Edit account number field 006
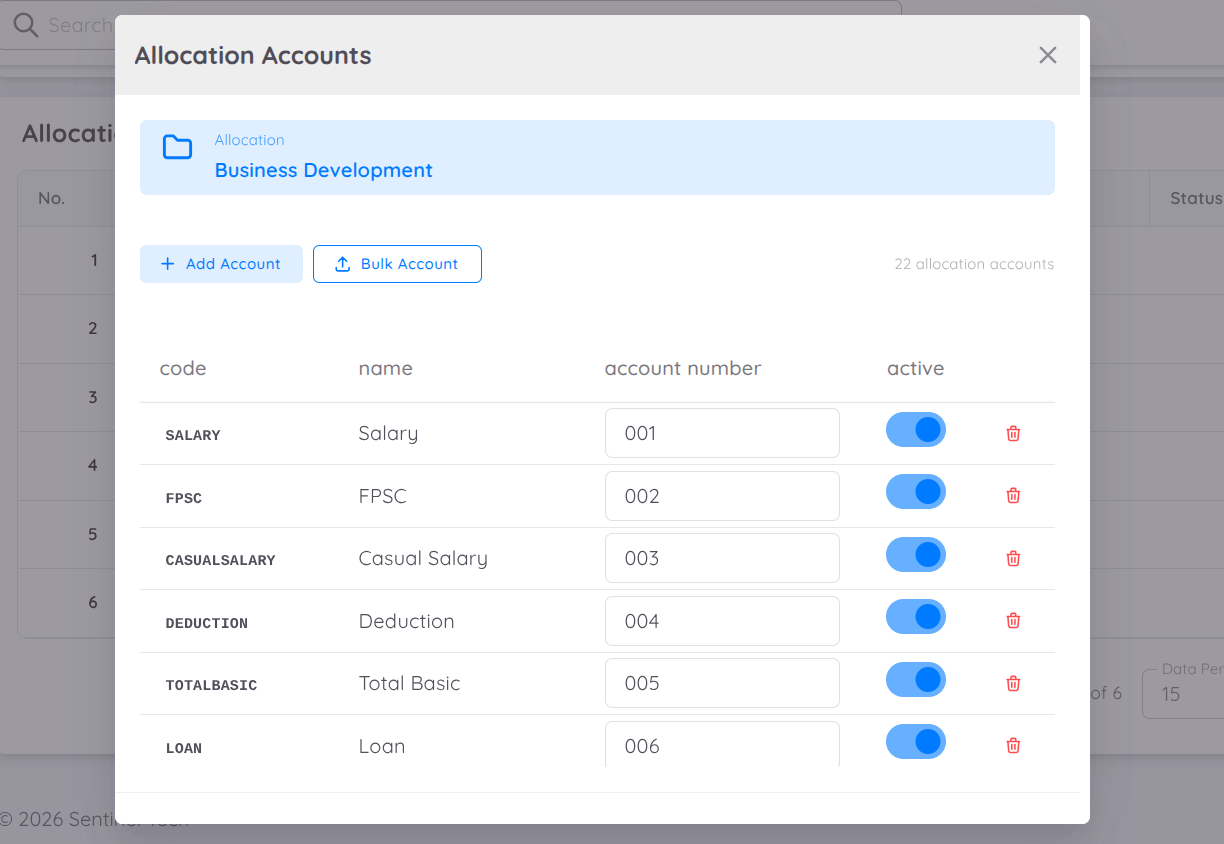Screen dimensions: 1224x844 722,744
